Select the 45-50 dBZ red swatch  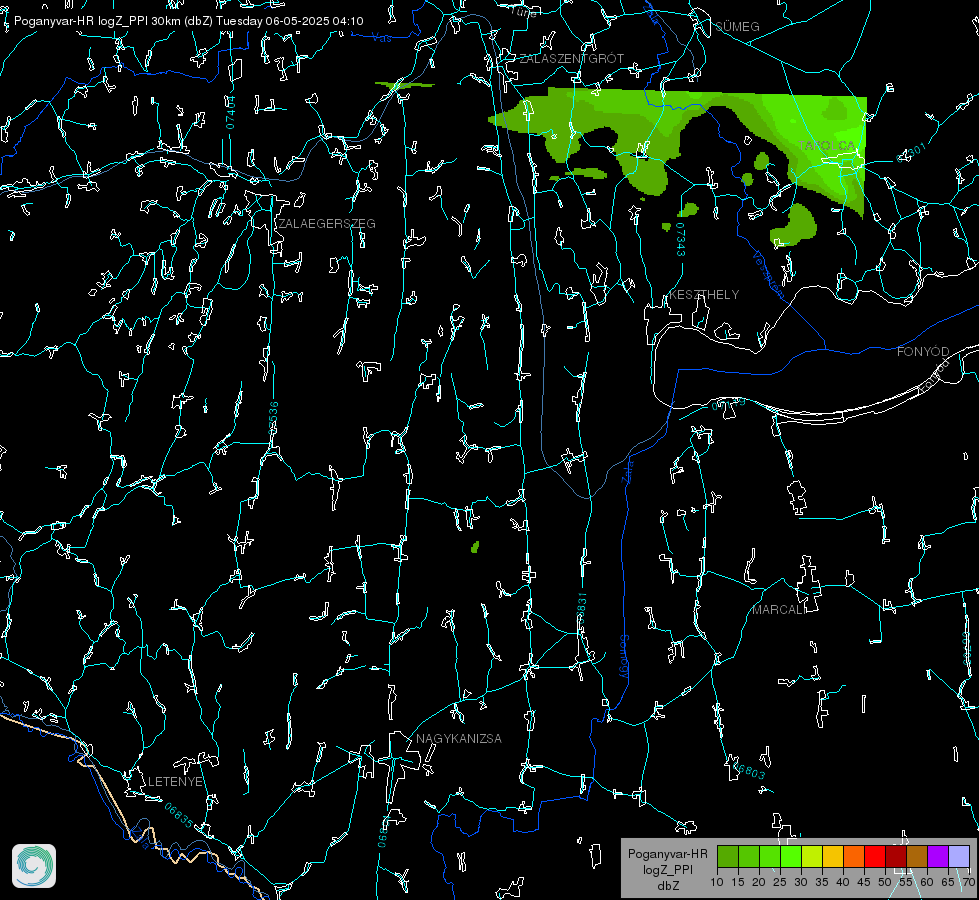pos(875,856)
